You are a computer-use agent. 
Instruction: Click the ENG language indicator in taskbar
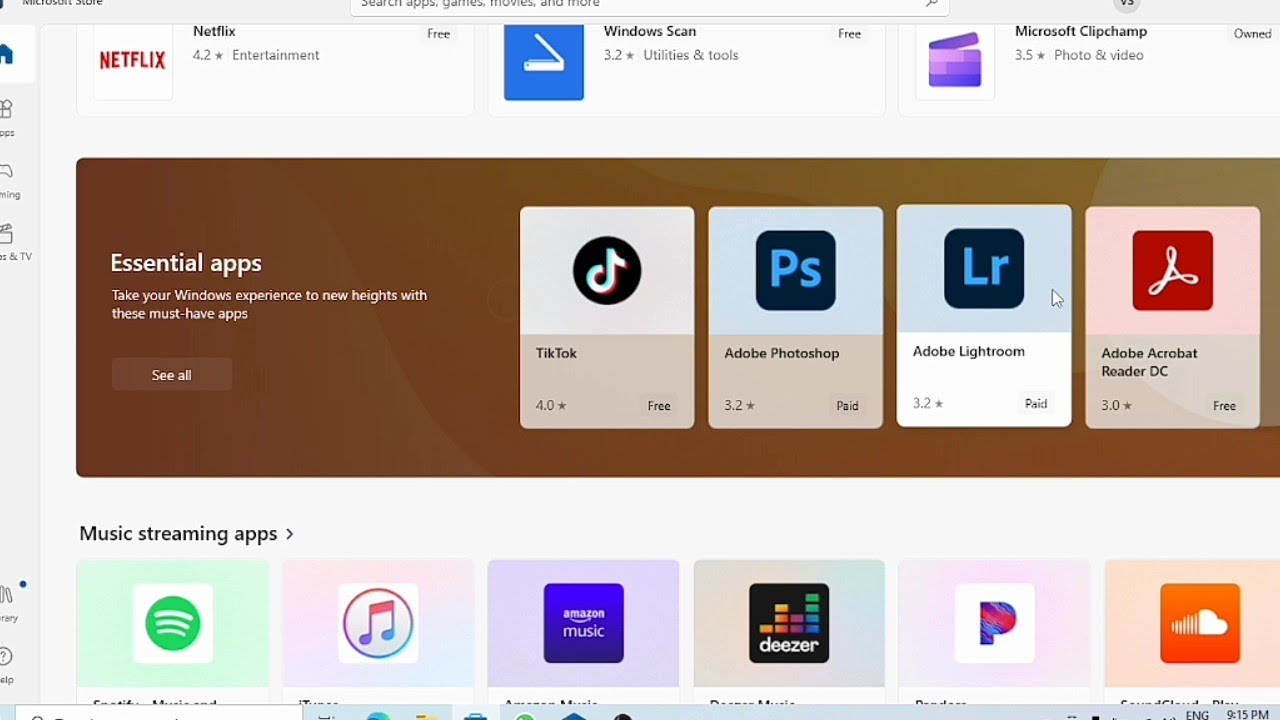click(1197, 716)
